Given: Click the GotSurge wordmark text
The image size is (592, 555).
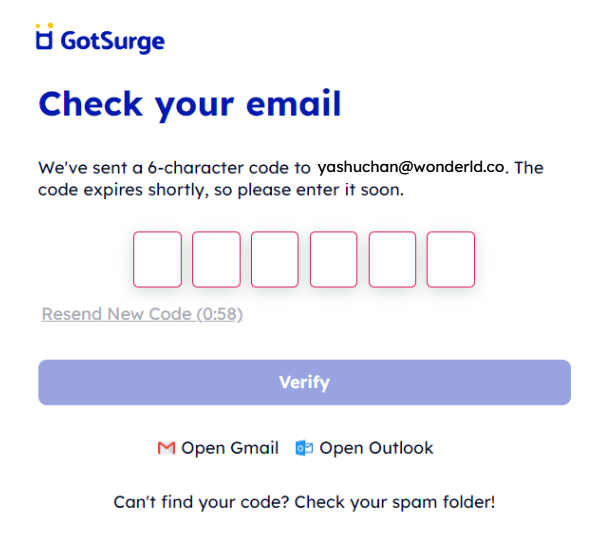Looking at the screenshot, I should [113, 42].
